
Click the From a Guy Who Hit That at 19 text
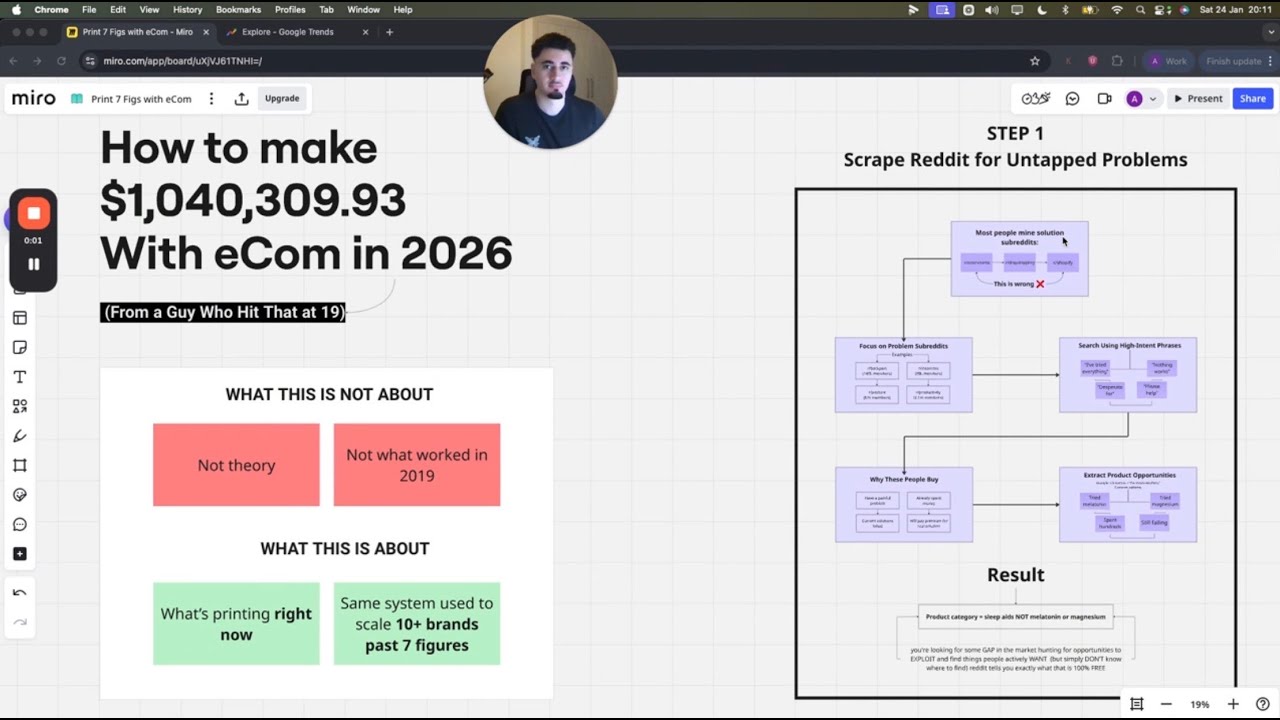[x=223, y=312]
